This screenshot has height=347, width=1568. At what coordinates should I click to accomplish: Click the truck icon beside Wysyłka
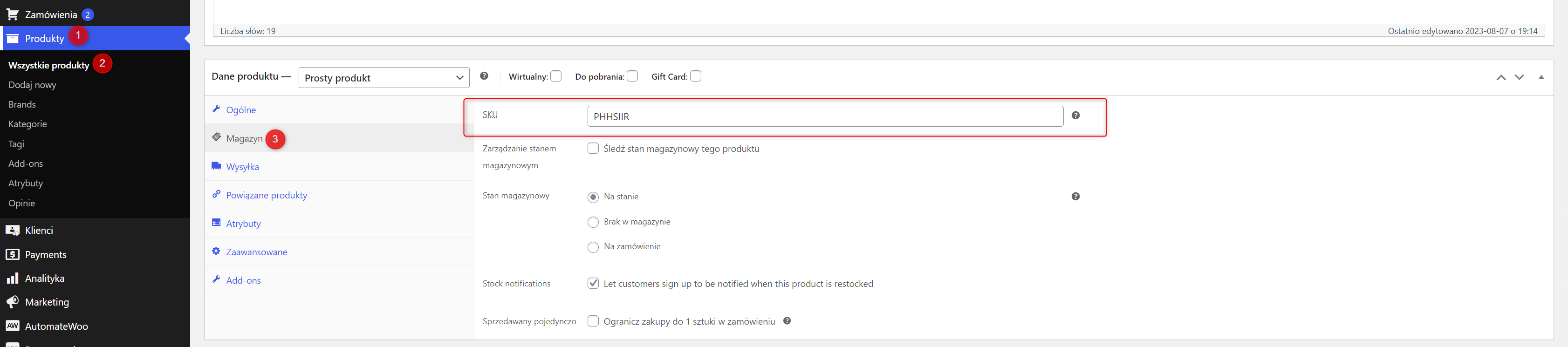(x=216, y=166)
